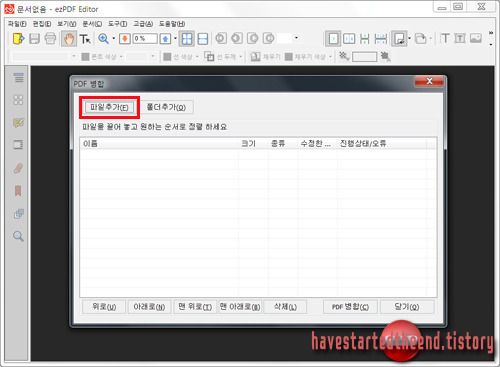Click orange down-arrow button beside zoom field
500x367 pixels.
tap(125, 39)
